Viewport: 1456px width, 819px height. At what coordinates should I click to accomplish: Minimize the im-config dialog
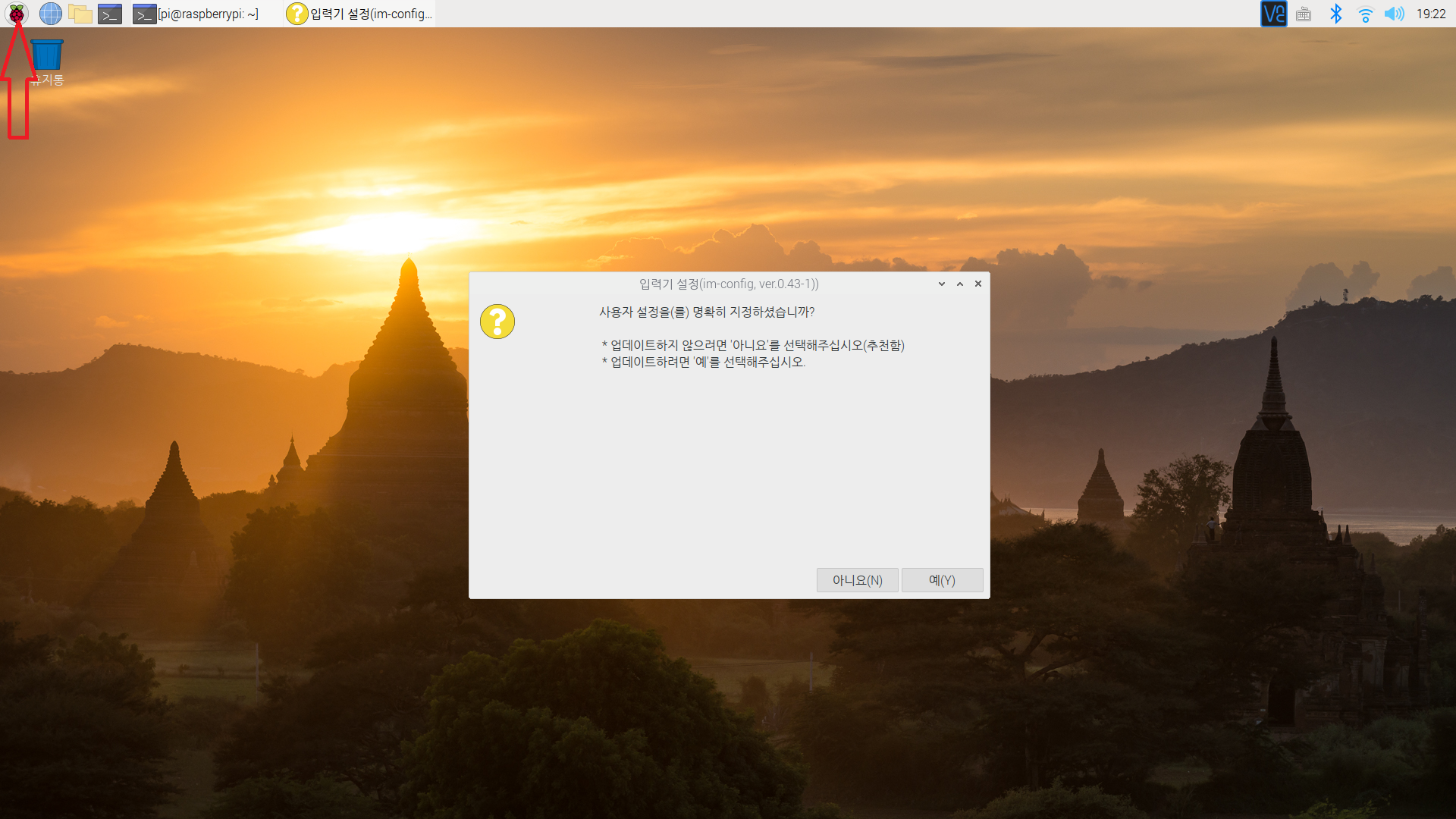(x=942, y=284)
